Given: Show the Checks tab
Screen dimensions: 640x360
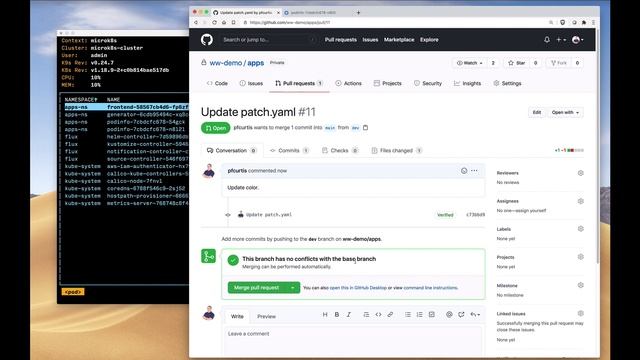Looking at the screenshot, I should 340,151.
